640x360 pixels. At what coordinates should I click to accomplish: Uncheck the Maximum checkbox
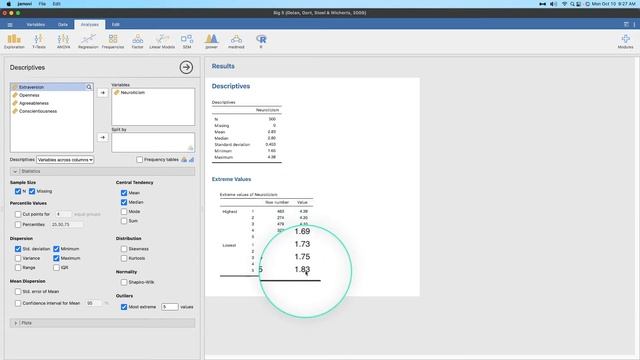tap(56, 258)
